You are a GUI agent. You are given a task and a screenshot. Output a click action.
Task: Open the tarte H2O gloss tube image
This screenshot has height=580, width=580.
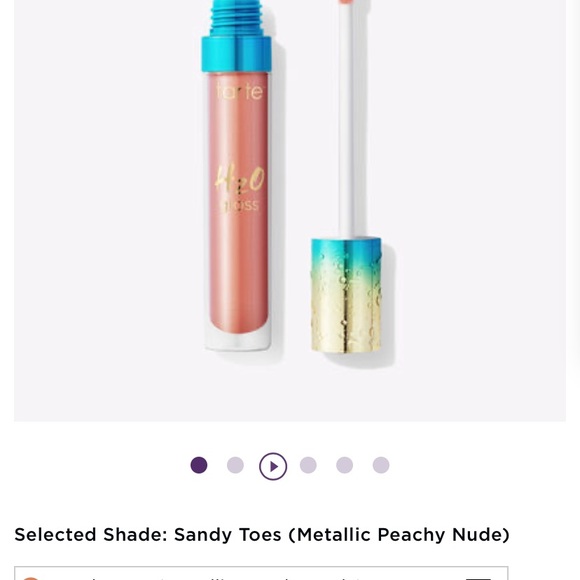coord(237,176)
